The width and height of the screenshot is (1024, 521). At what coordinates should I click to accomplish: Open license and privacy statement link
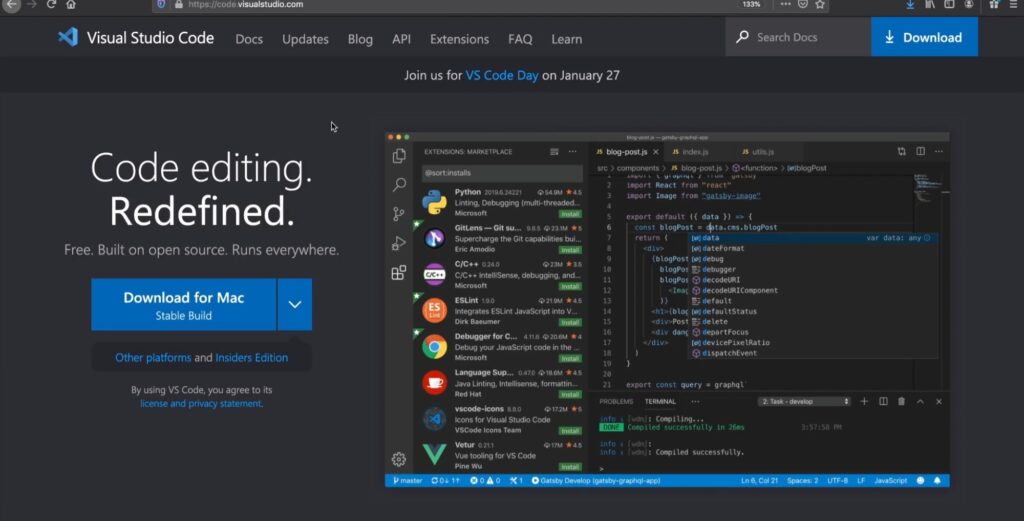tap(201, 403)
